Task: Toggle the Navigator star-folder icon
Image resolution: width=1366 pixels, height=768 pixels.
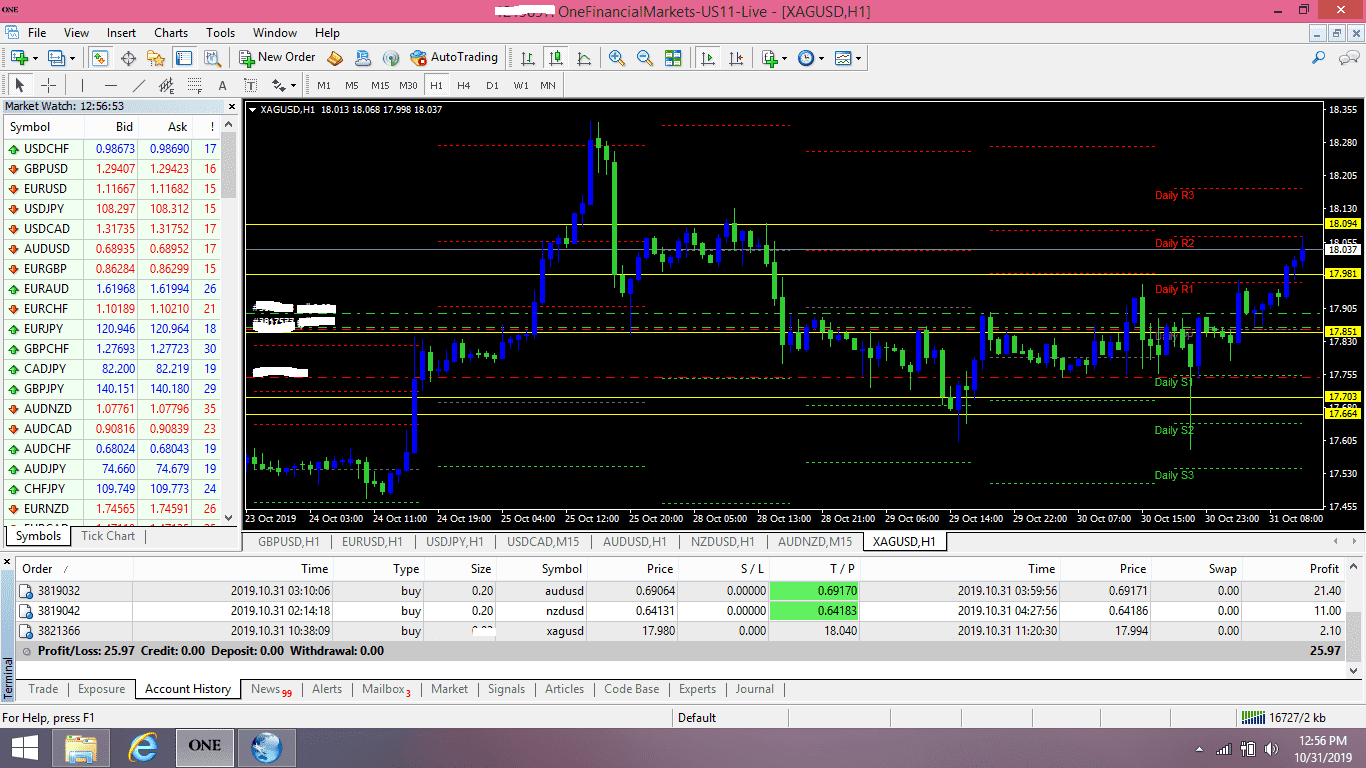Action: tap(156, 58)
